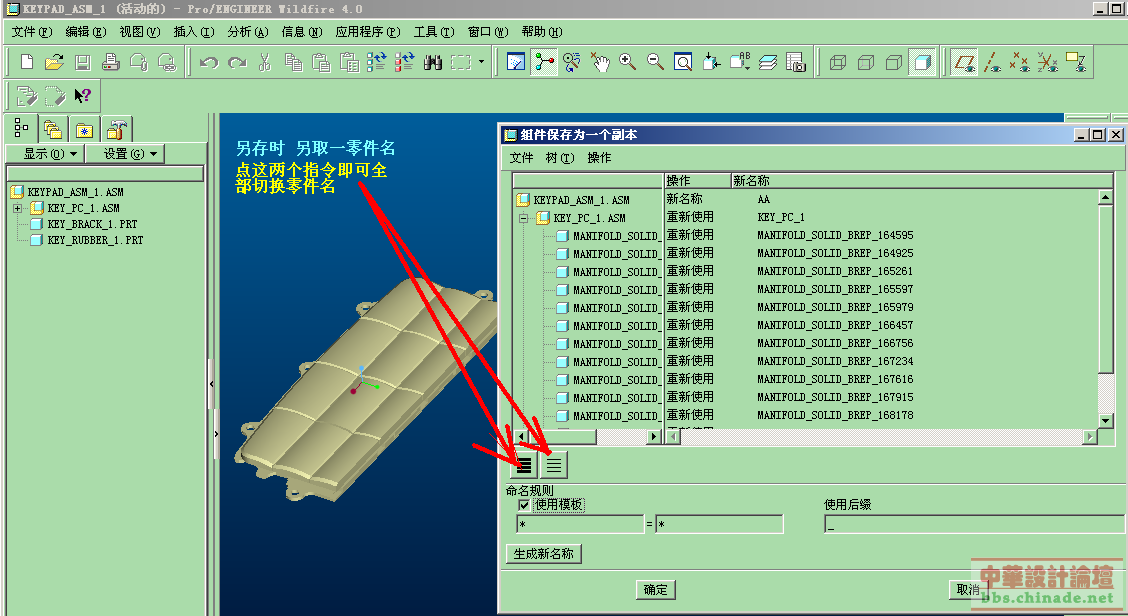
Task: Toggle the spin center icon
Action: click(x=545, y=62)
